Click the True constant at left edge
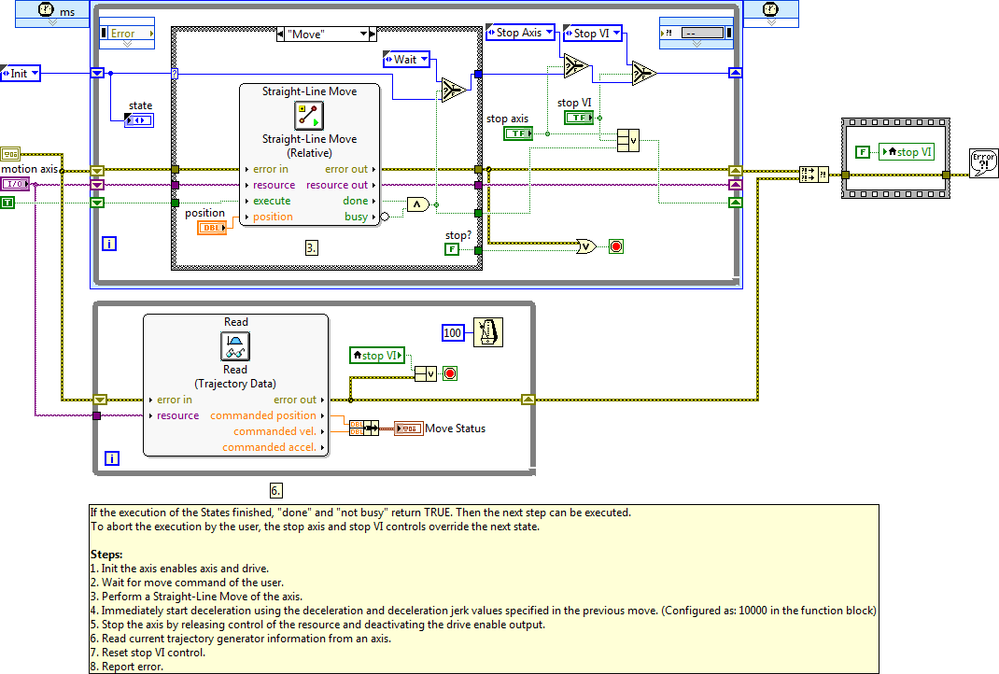 8,203
